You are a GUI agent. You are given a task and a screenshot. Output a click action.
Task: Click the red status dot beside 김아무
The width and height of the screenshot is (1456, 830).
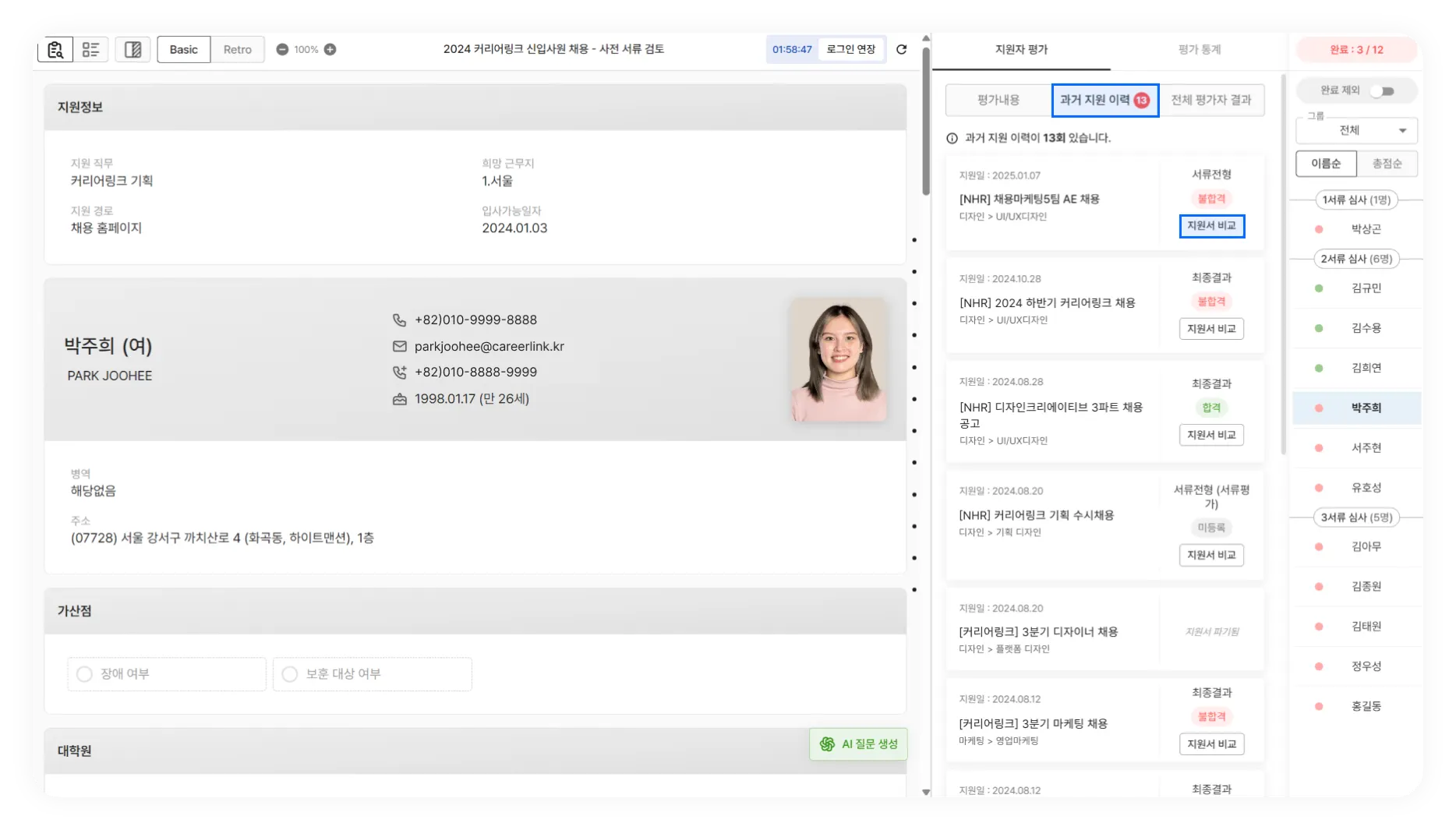coord(1319,547)
